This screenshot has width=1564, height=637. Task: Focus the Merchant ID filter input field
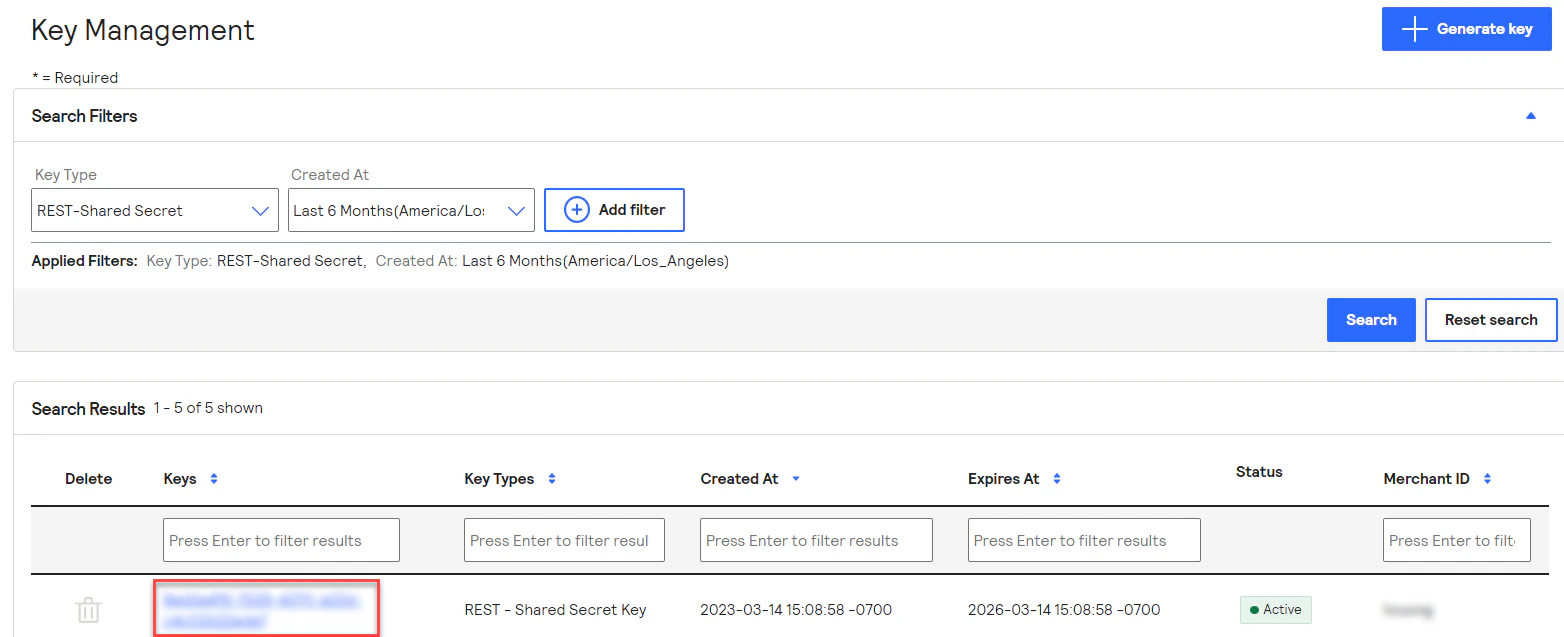tap(1456, 540)
